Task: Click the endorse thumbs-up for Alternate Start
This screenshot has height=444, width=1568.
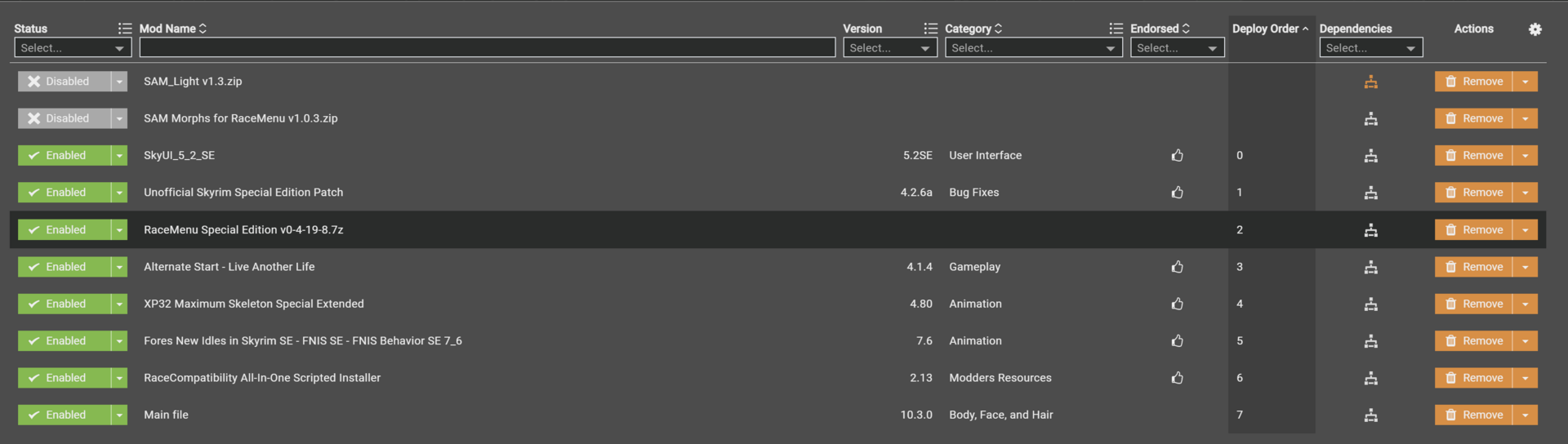Action: point(1177,267)
